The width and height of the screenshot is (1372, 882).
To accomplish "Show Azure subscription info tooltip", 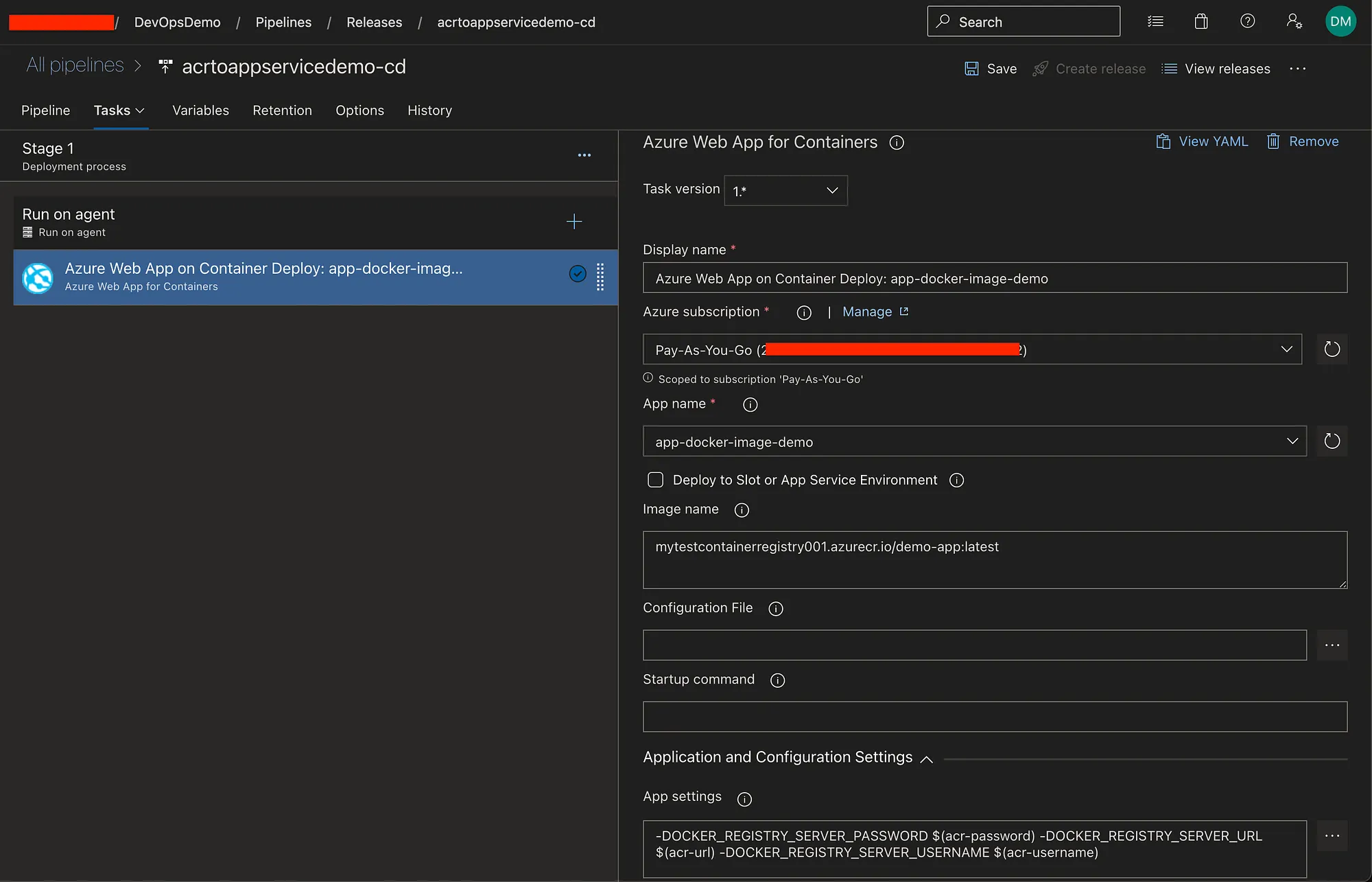I will click(x=804, y=313).
